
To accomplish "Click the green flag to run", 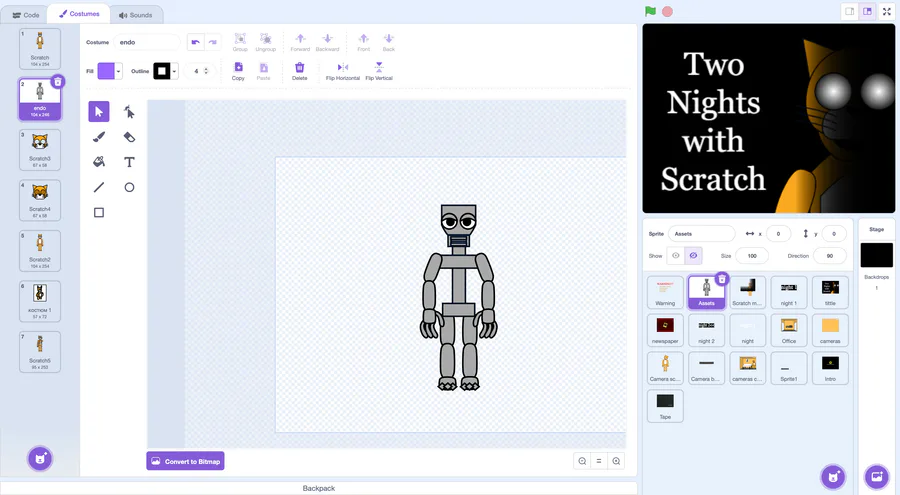I will tap(650, 11).
